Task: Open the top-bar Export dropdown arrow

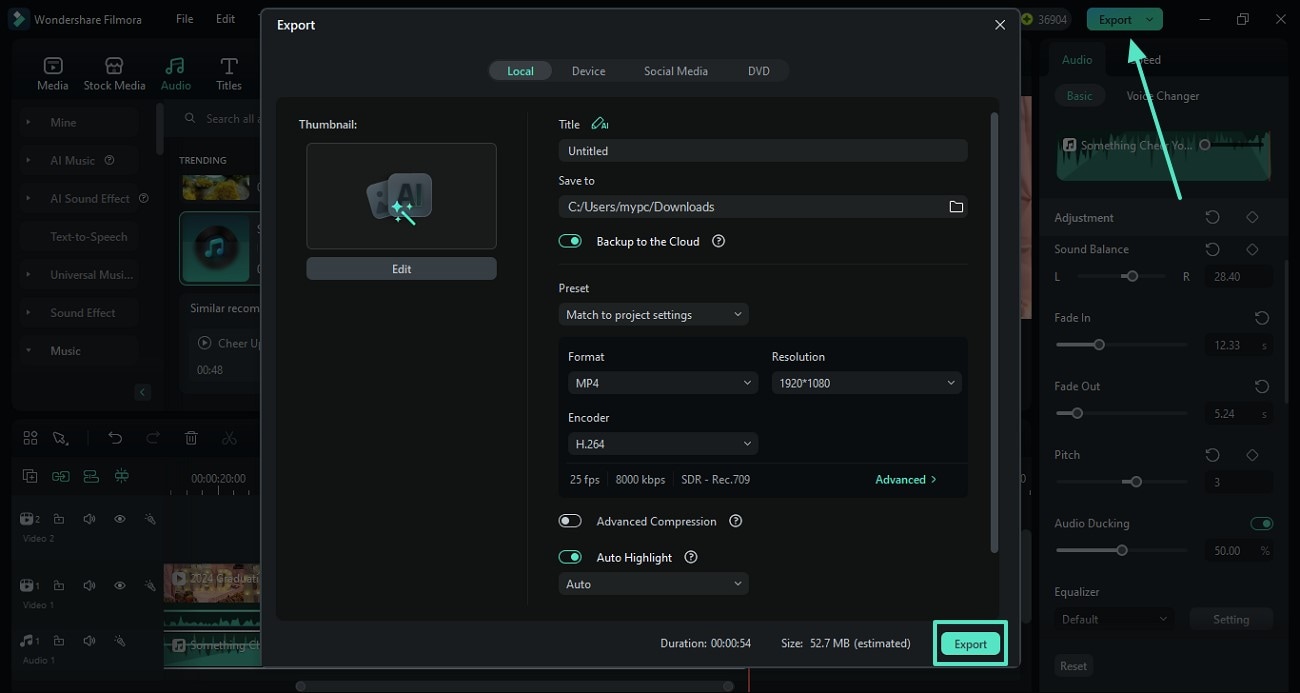Action: tap(1150, 19)
